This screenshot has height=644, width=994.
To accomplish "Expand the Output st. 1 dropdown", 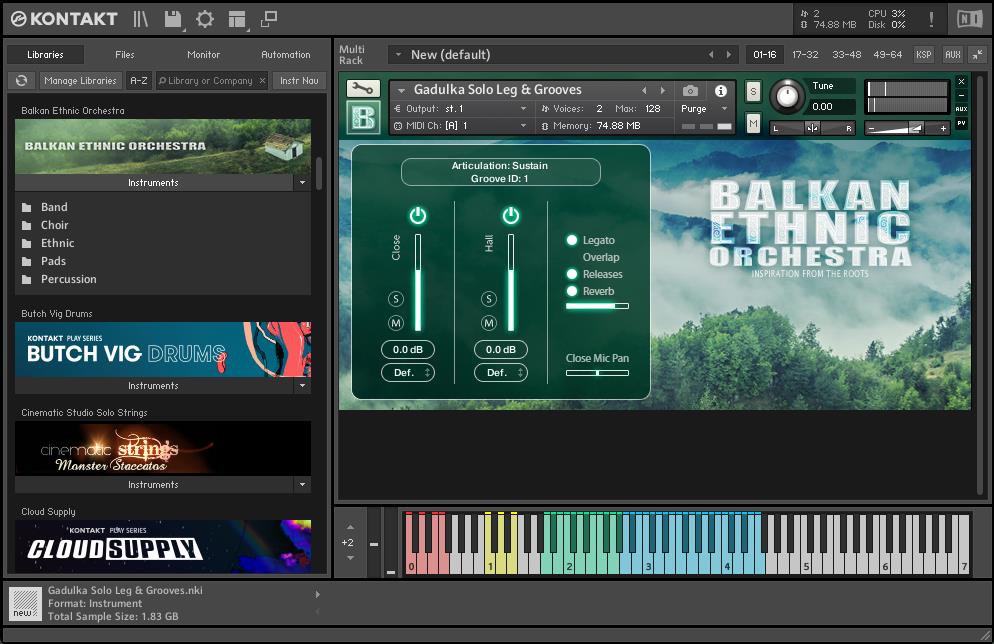I will tap(523, 109).
